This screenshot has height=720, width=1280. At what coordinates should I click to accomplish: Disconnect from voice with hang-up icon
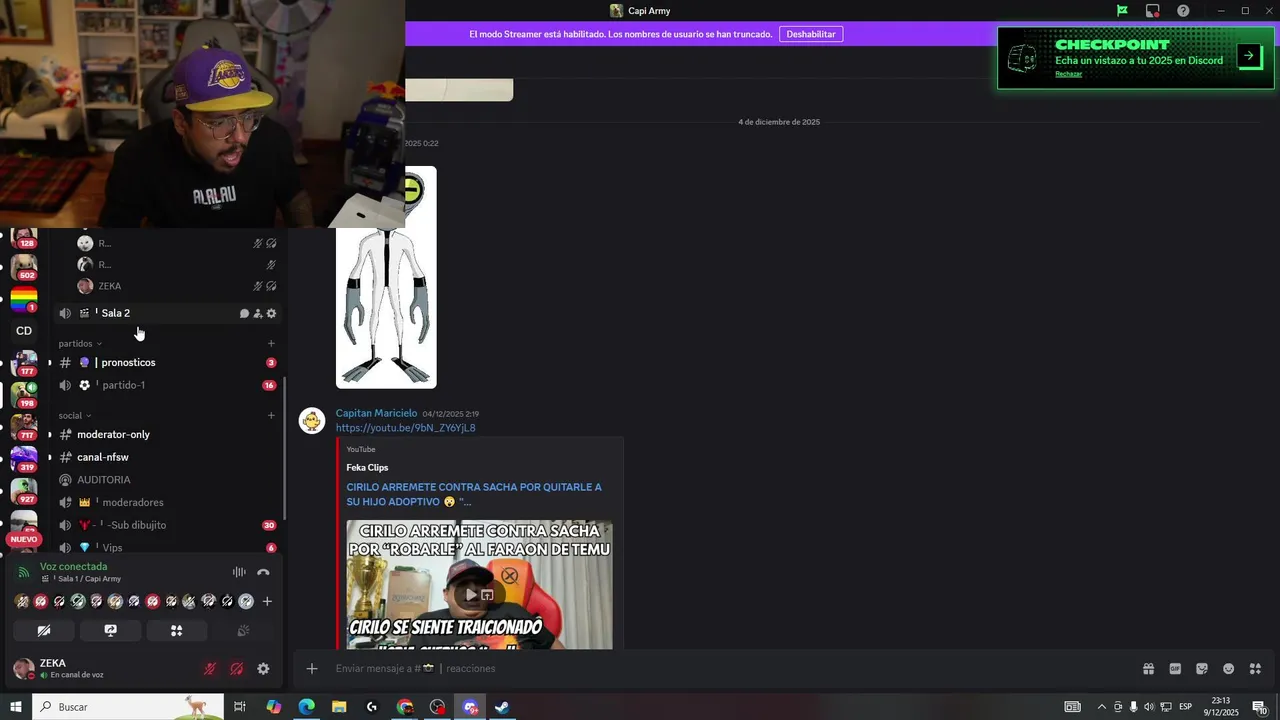(x=263, y=572)
